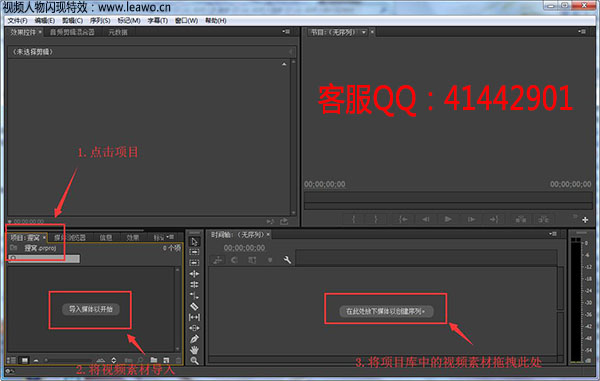This screenshot has height=381, width=600.
Task: Open the 字幕(T) menu
Action: coord(158,21)
